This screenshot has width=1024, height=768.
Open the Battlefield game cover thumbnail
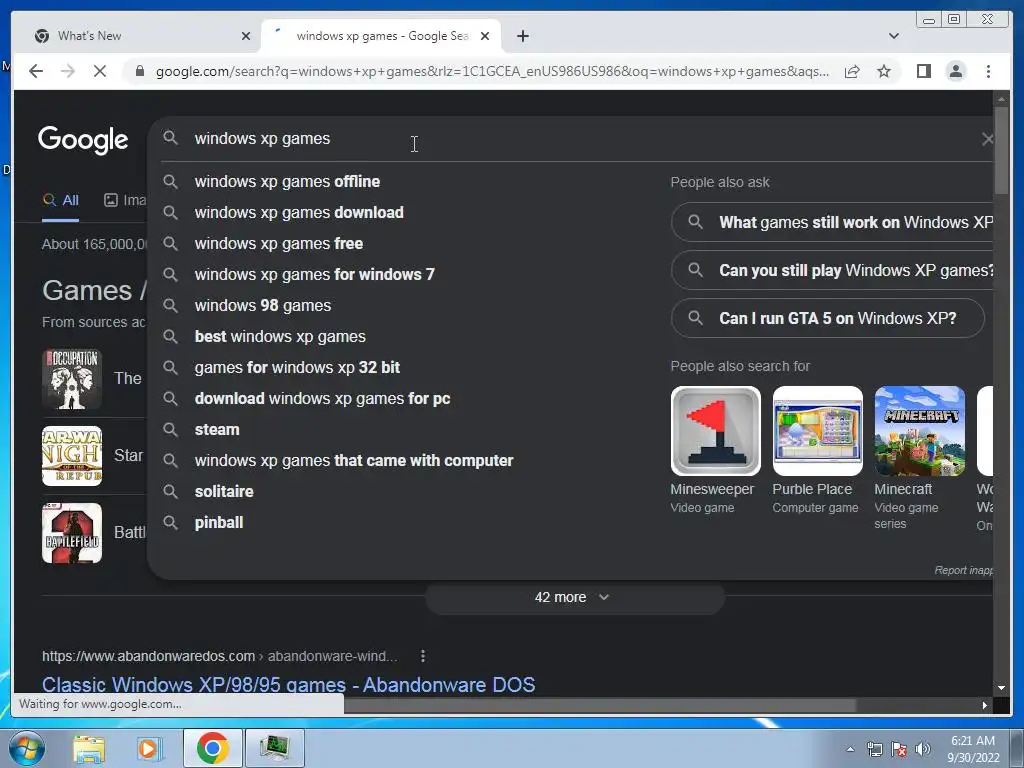pos(72,533)
